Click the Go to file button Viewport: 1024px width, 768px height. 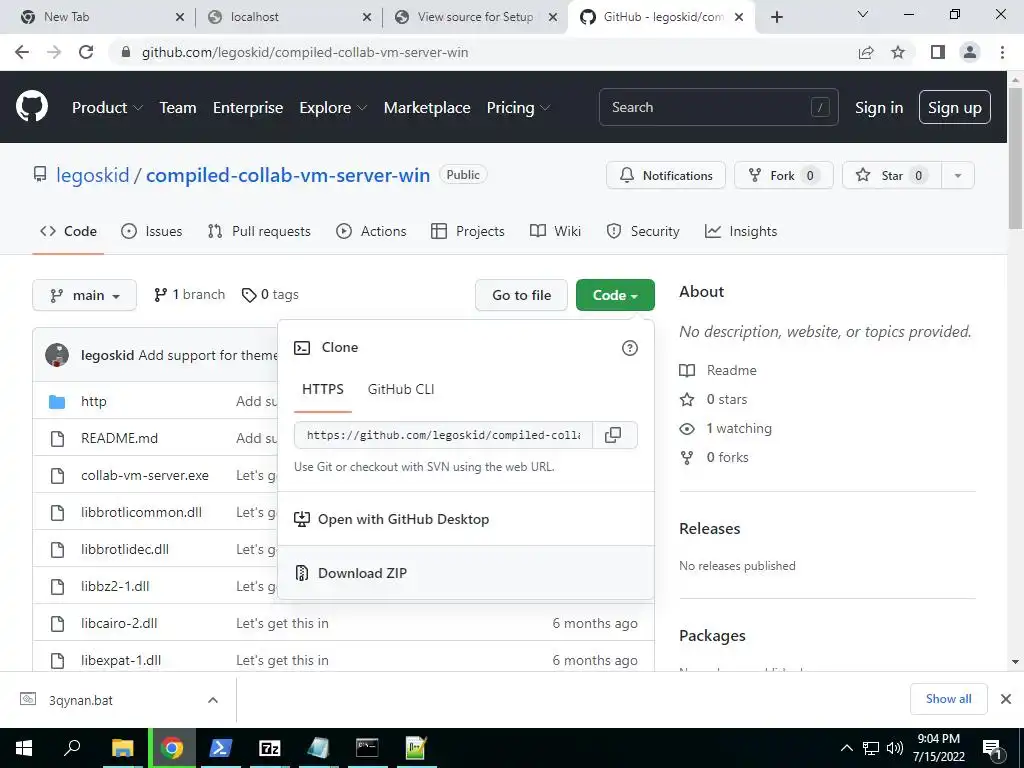click(521, 295)
